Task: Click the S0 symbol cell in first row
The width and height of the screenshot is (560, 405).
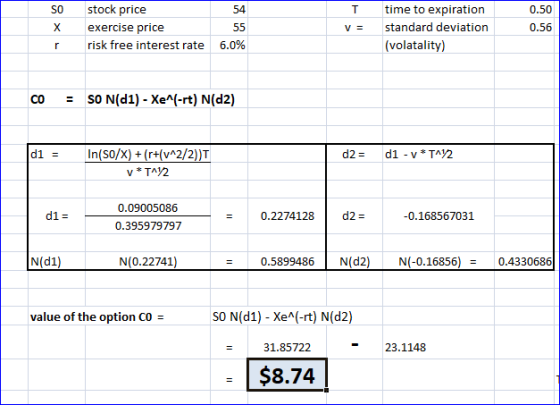Action: pos(57,10)
